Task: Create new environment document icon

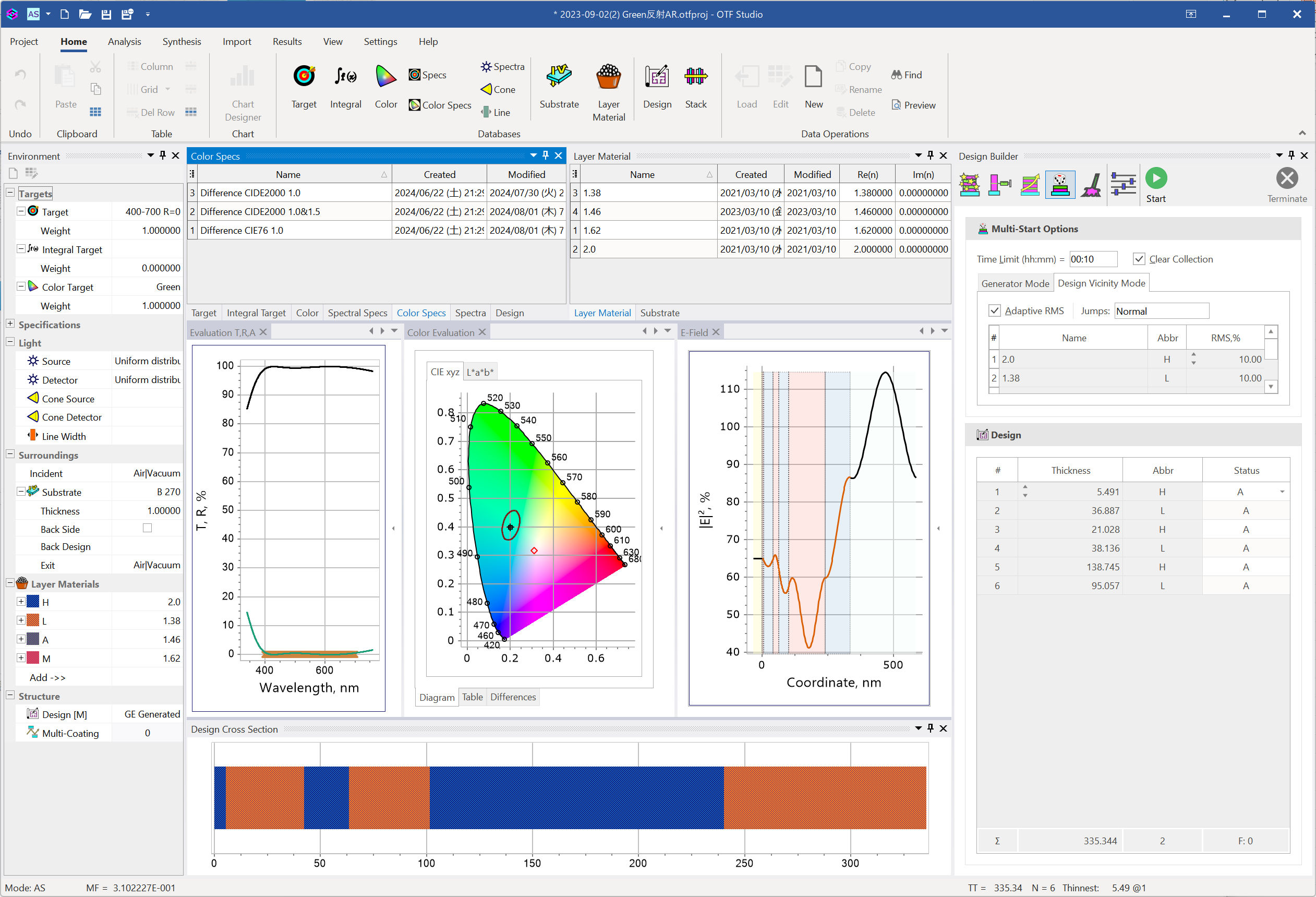Action: pos(14,173)
